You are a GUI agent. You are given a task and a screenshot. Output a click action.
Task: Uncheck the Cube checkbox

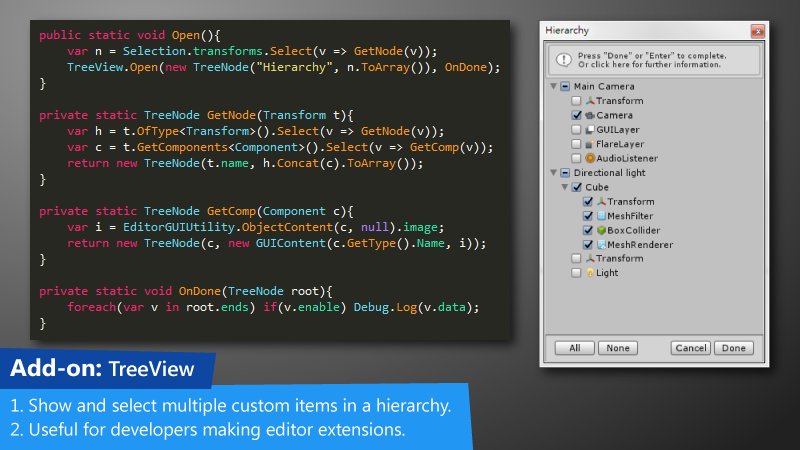click(x=577, y=187)
